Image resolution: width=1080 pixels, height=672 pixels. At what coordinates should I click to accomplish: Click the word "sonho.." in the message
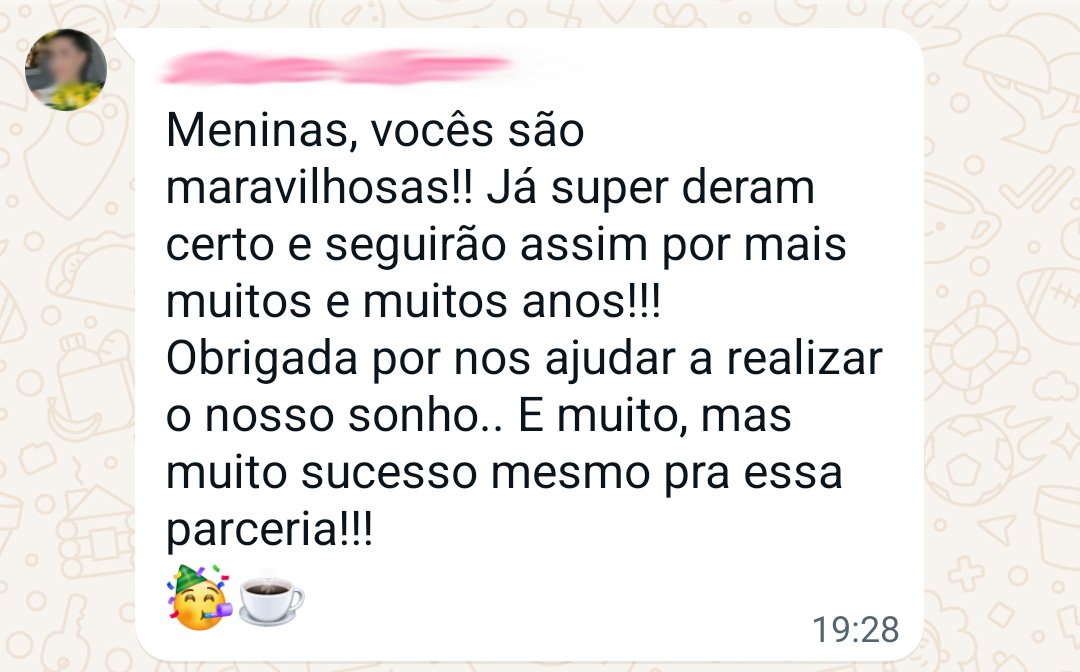(x=426, y=416)
